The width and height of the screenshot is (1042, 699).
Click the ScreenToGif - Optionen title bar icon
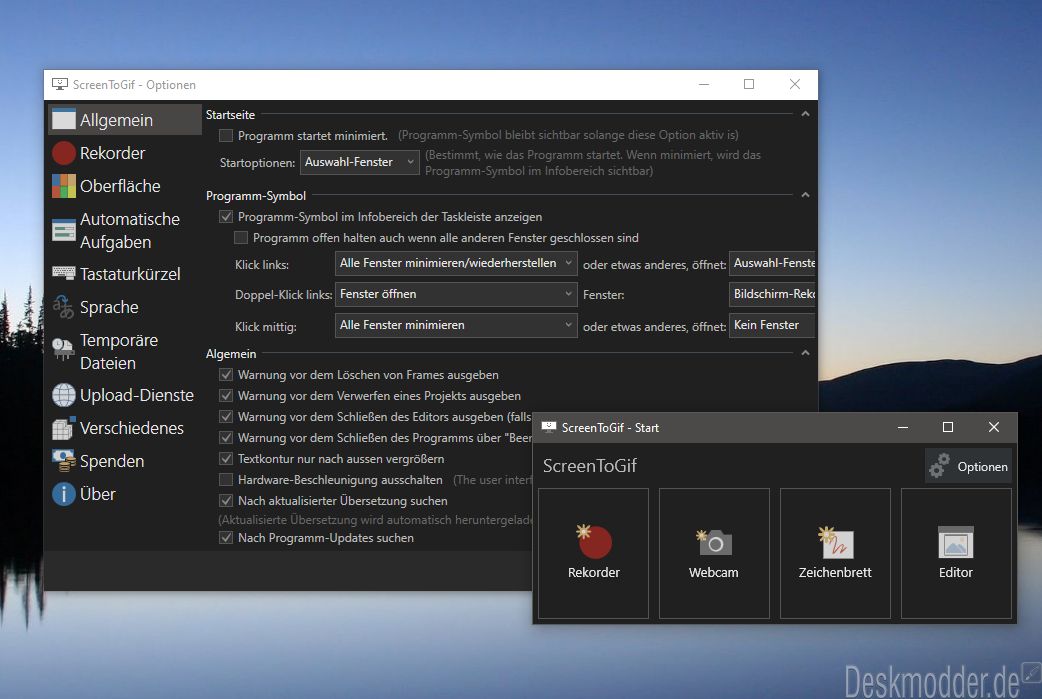[x=60, y=84]
